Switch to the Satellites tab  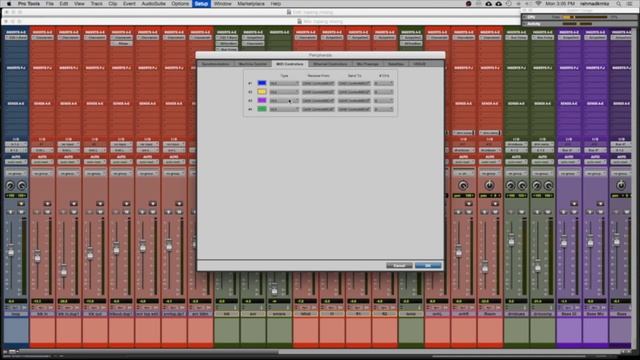click(396, 64)
